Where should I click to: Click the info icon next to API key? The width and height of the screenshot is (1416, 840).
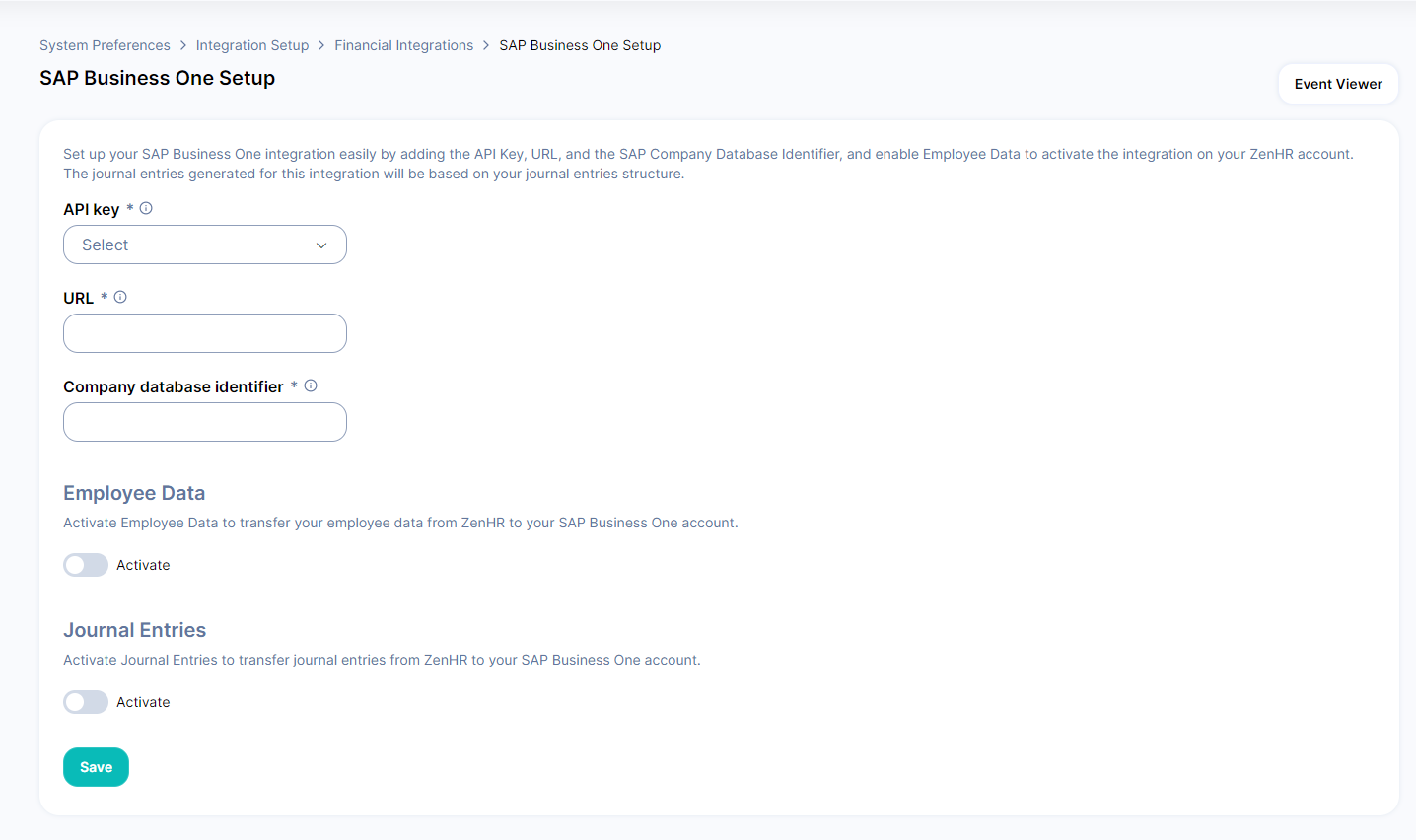point(146,208)
